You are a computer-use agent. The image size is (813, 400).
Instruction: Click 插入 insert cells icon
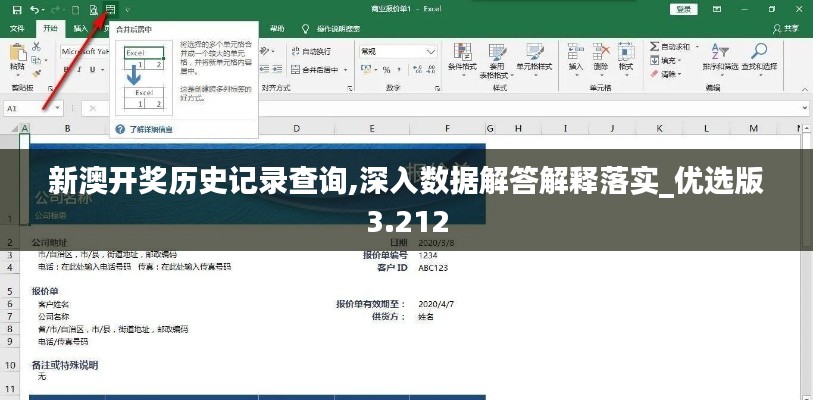click(x=576, y=51)
